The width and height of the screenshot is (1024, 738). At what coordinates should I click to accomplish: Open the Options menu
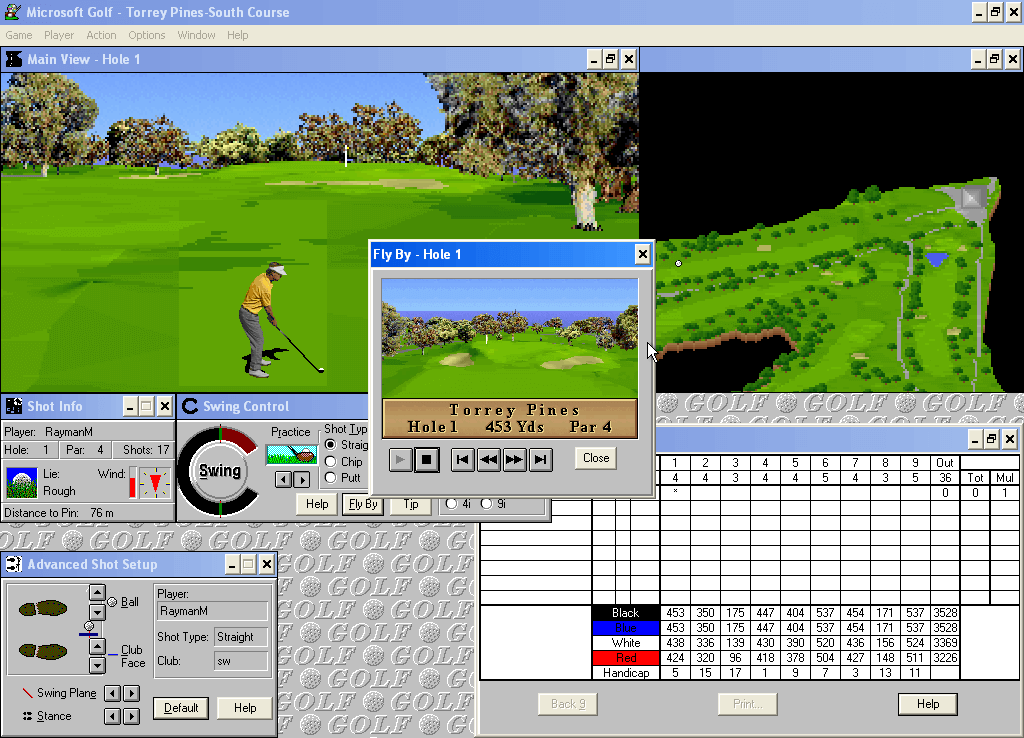point(146,35)
